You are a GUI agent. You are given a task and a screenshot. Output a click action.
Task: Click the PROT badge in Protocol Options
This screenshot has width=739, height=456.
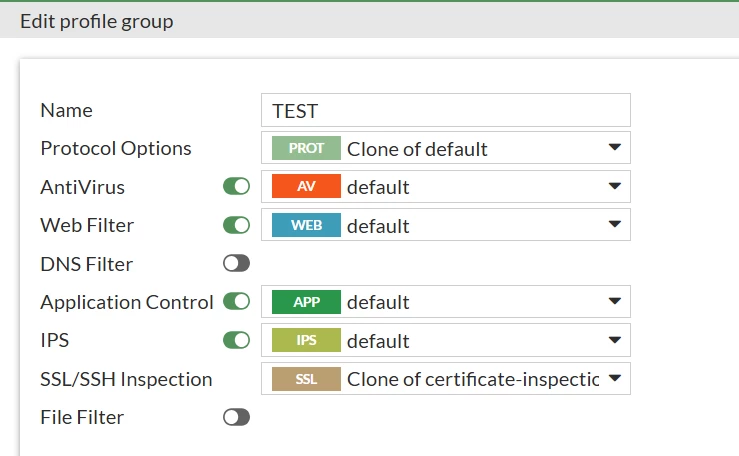306,148
